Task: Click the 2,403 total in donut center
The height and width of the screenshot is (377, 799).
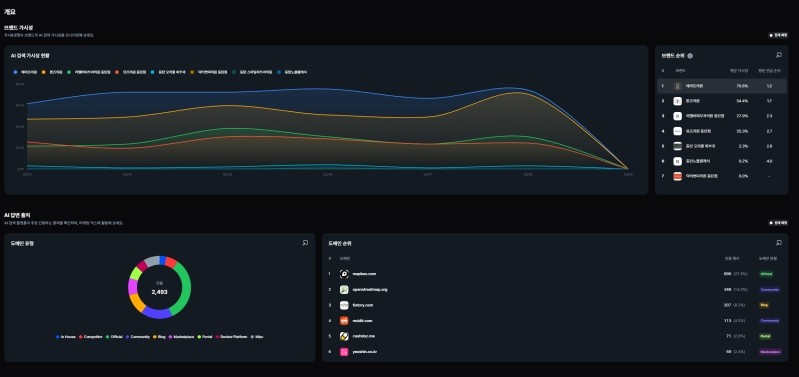Action: 159,292
